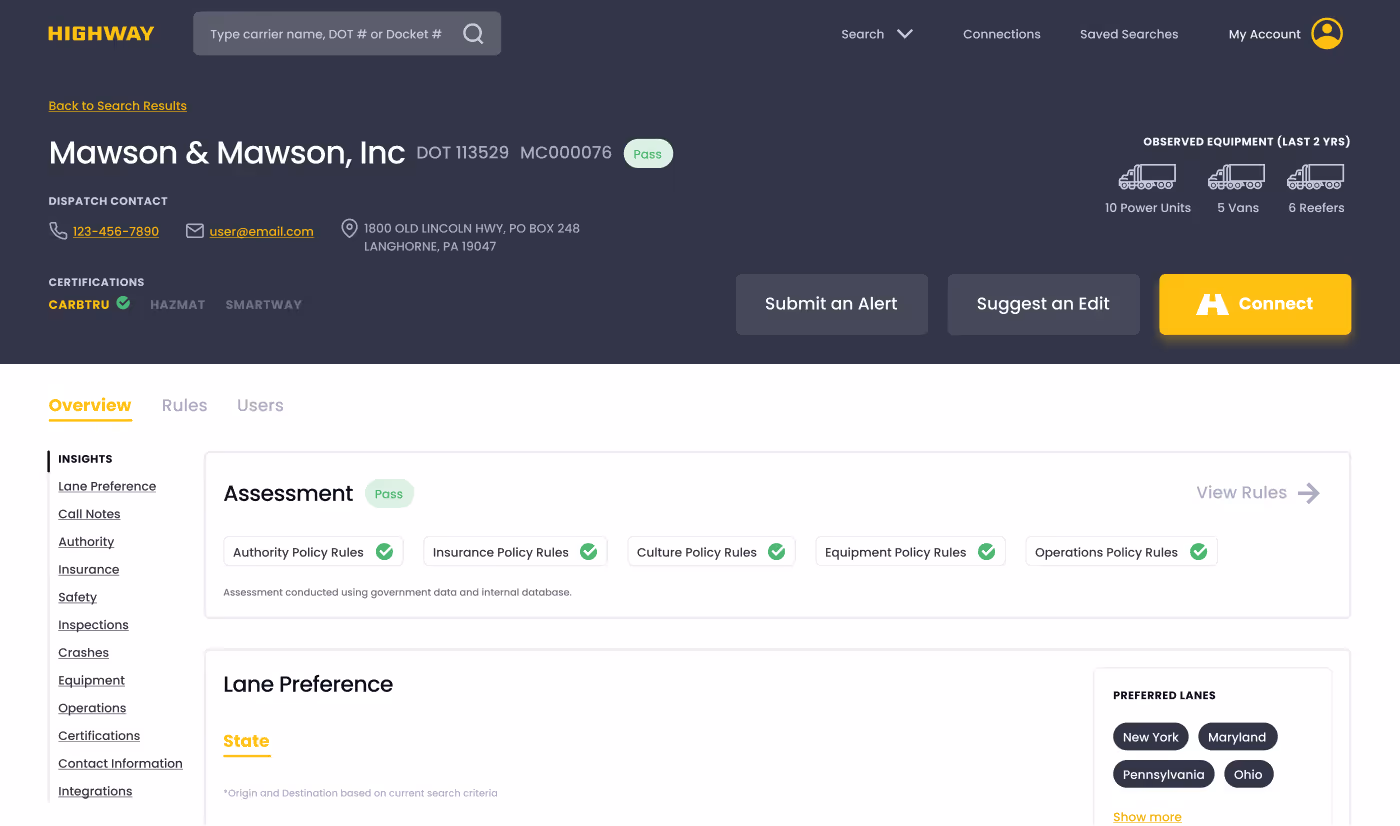
Task: Jump to Insurance in sidebar
Action: point(89,569)
